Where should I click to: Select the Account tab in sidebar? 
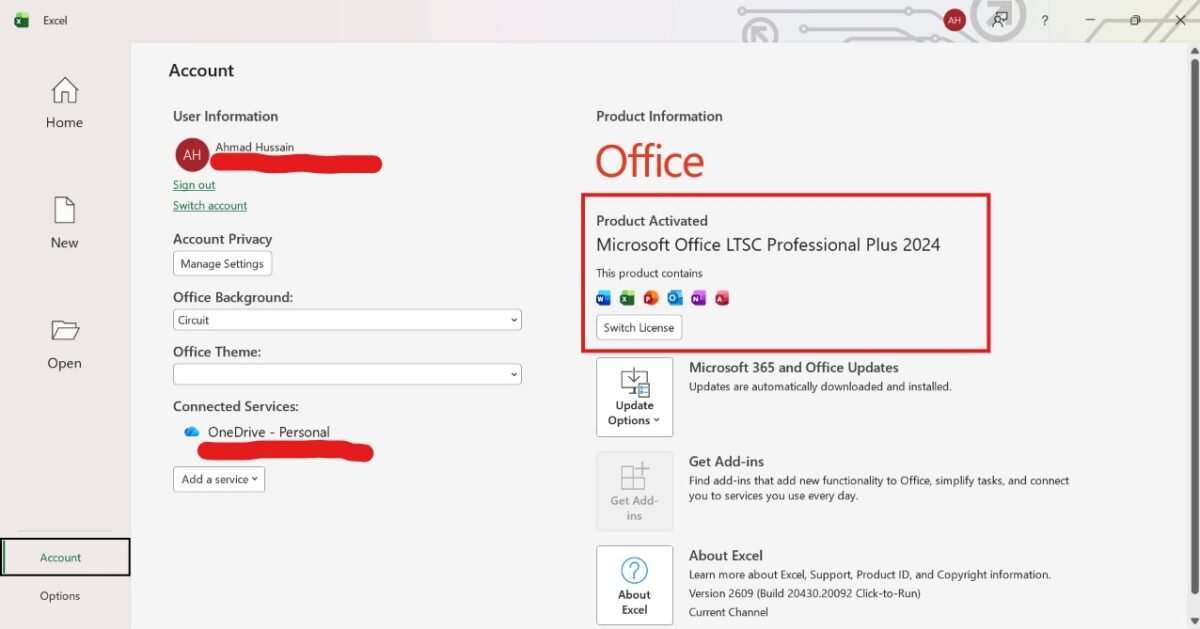(x=66, y=557)
